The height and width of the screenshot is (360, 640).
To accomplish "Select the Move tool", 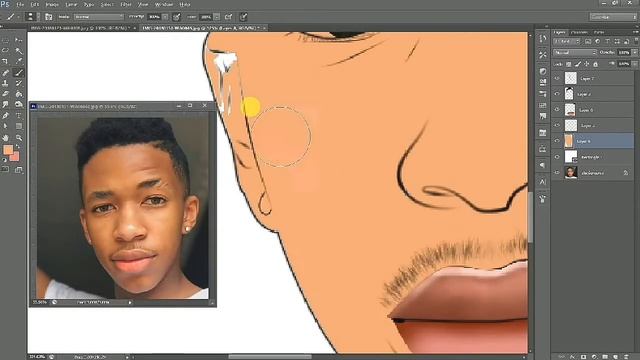I will pos(18,40).
